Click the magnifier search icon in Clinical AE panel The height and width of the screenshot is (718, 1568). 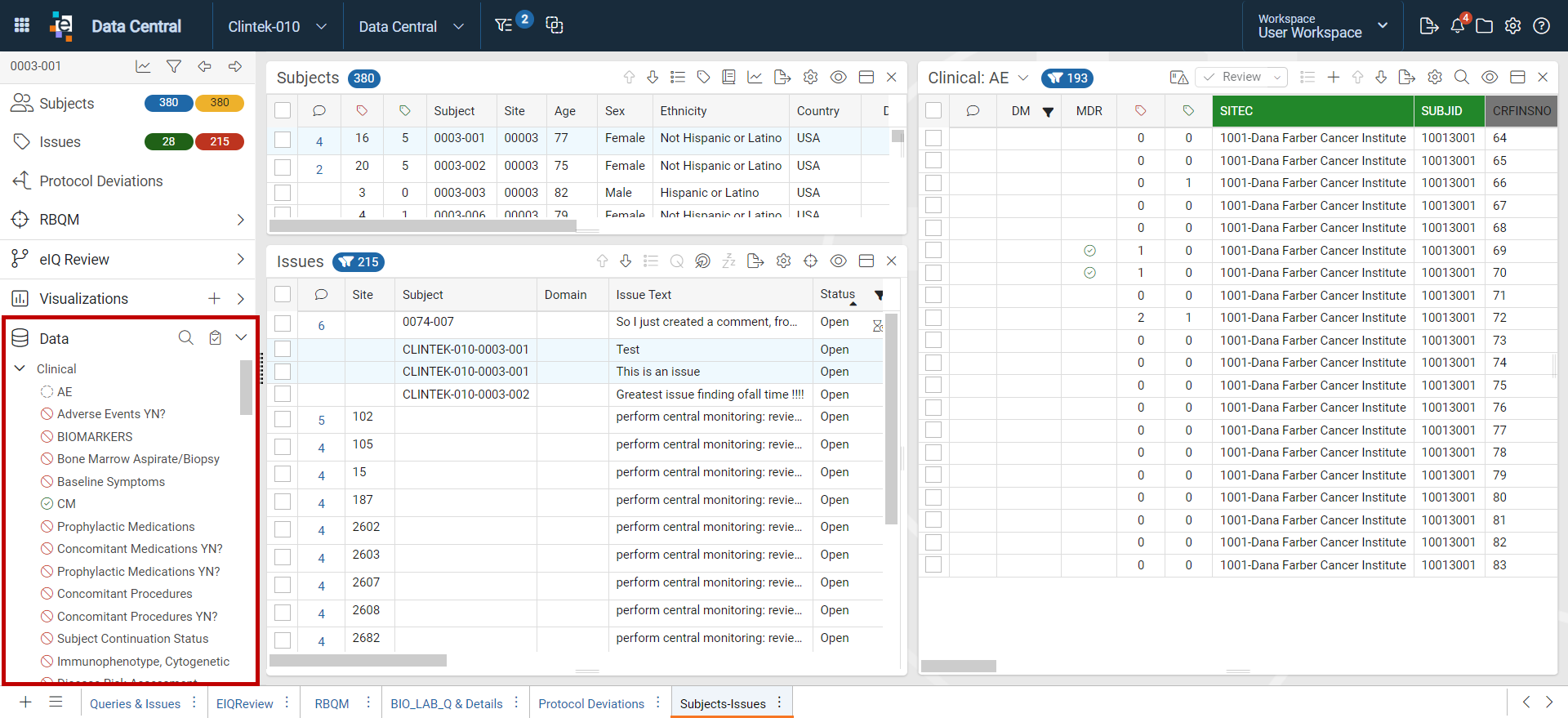click(x=1462, y=78)
